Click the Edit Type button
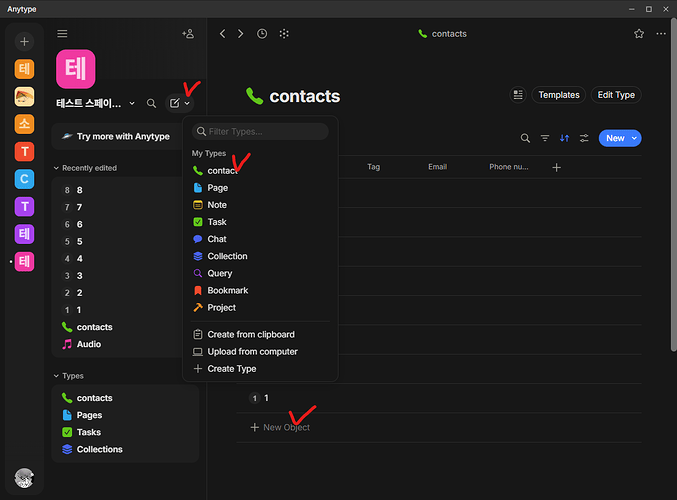The width and height of the screenshot is (677, 500). pyautogui.click(x=616, y=95)
